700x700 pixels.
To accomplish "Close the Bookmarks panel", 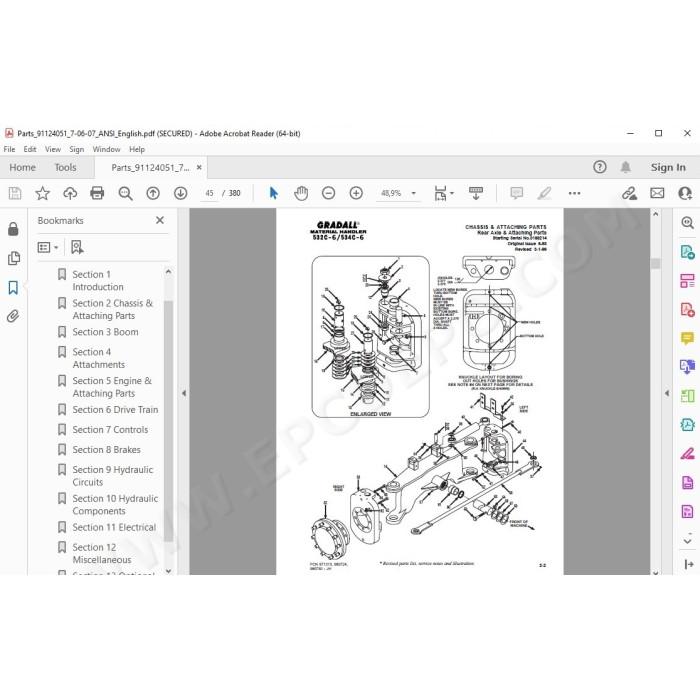I will [x=160, y=220].
